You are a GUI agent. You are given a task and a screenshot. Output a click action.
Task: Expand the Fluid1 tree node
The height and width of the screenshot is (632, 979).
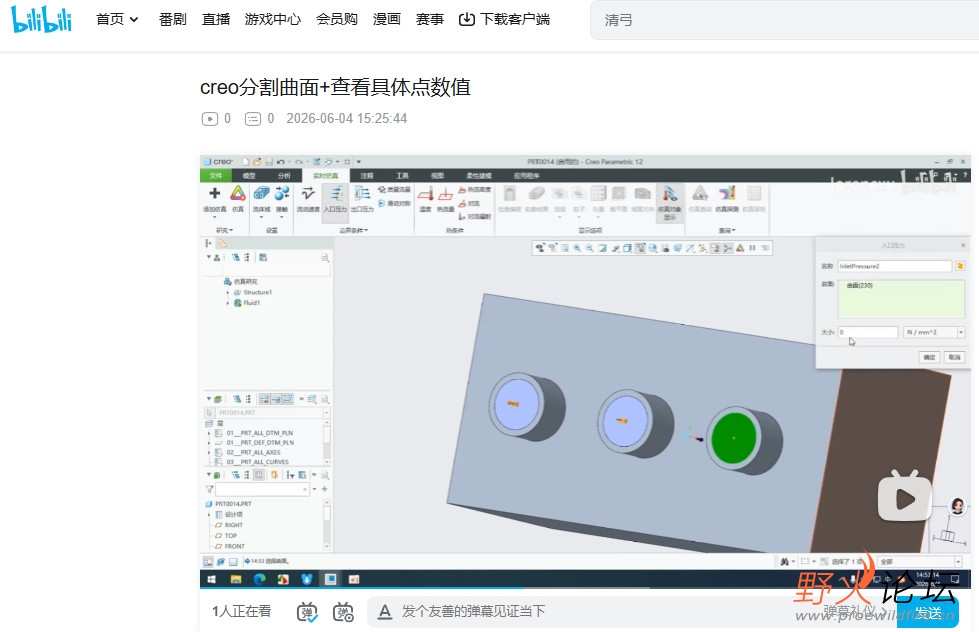[x=227, y=303]
